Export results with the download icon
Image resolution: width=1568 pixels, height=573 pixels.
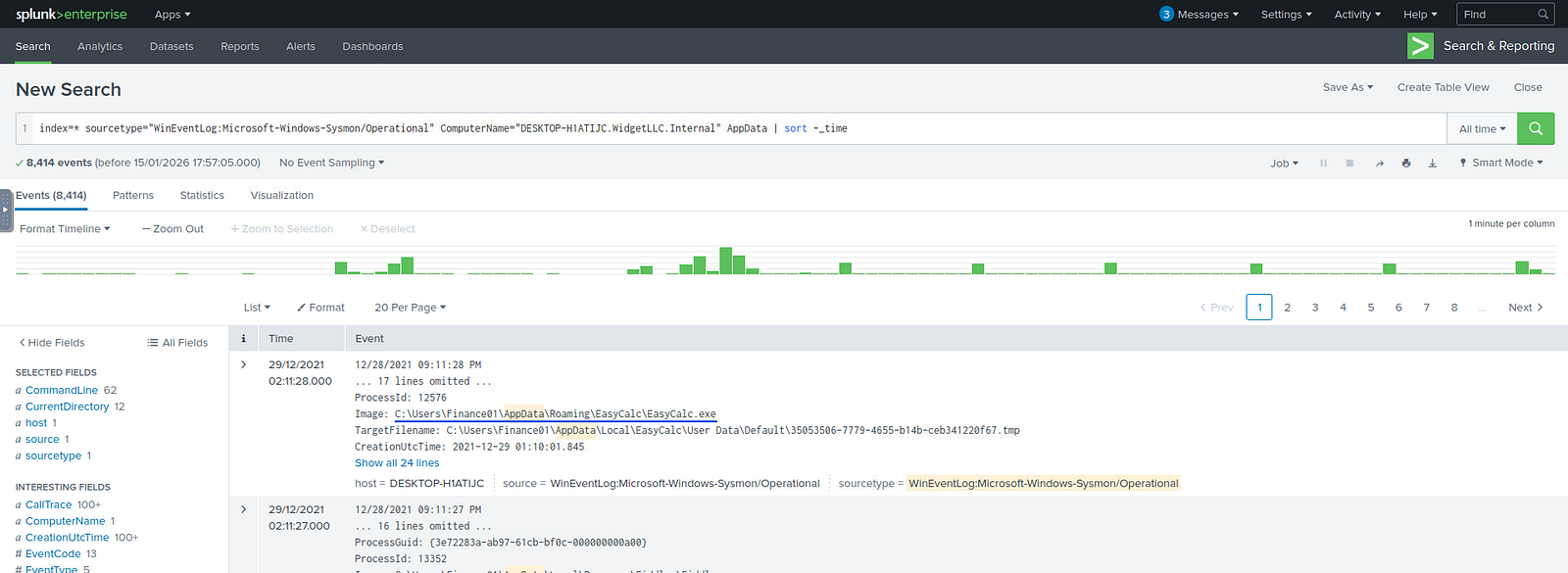coord(1432,164)
